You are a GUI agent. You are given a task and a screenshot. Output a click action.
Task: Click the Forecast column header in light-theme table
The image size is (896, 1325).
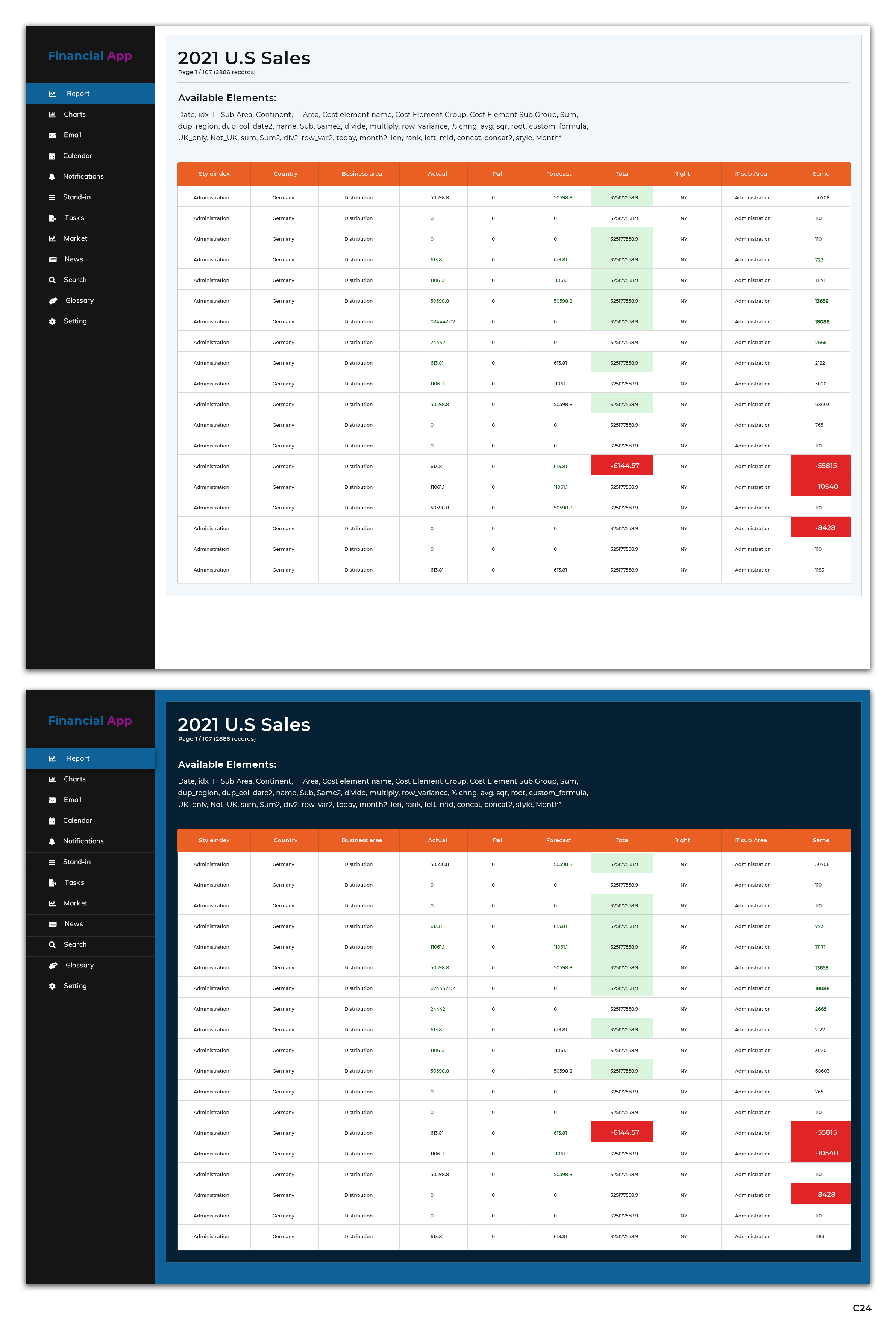(558, 174)
